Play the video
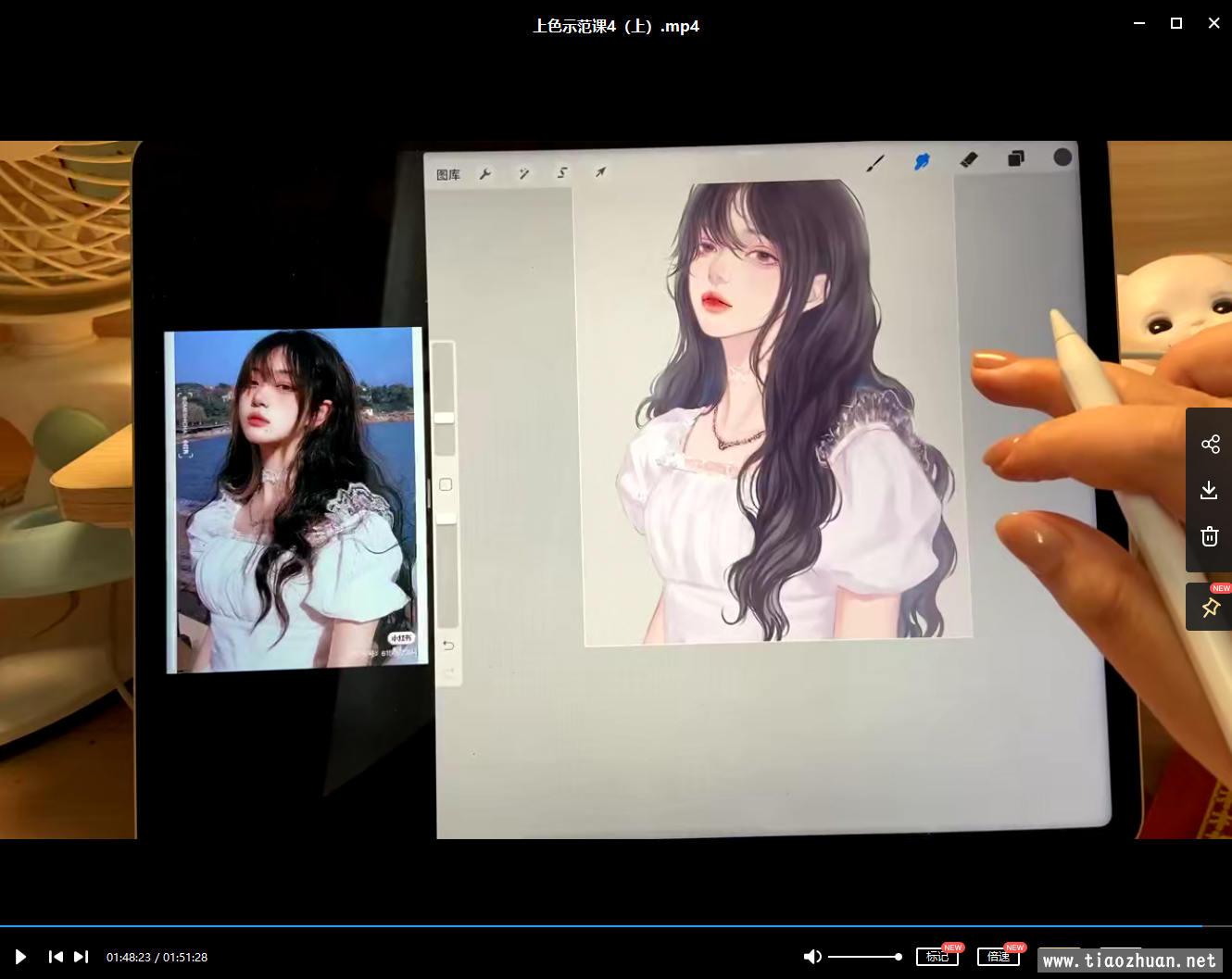The width and height of the screenshot is (1232, 979). click(x=20, y=957)
